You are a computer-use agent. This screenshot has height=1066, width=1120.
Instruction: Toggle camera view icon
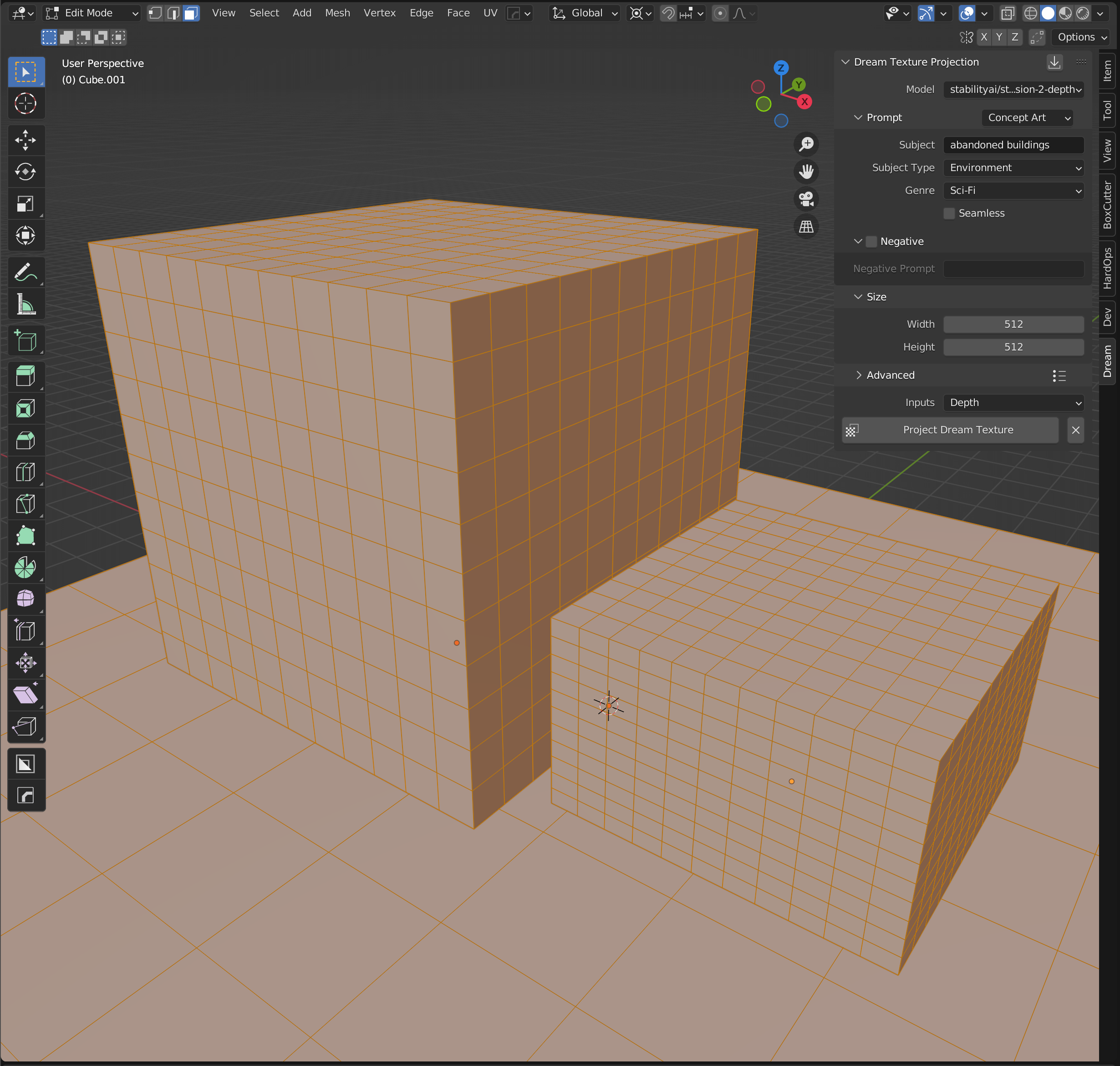coord(806,199)
